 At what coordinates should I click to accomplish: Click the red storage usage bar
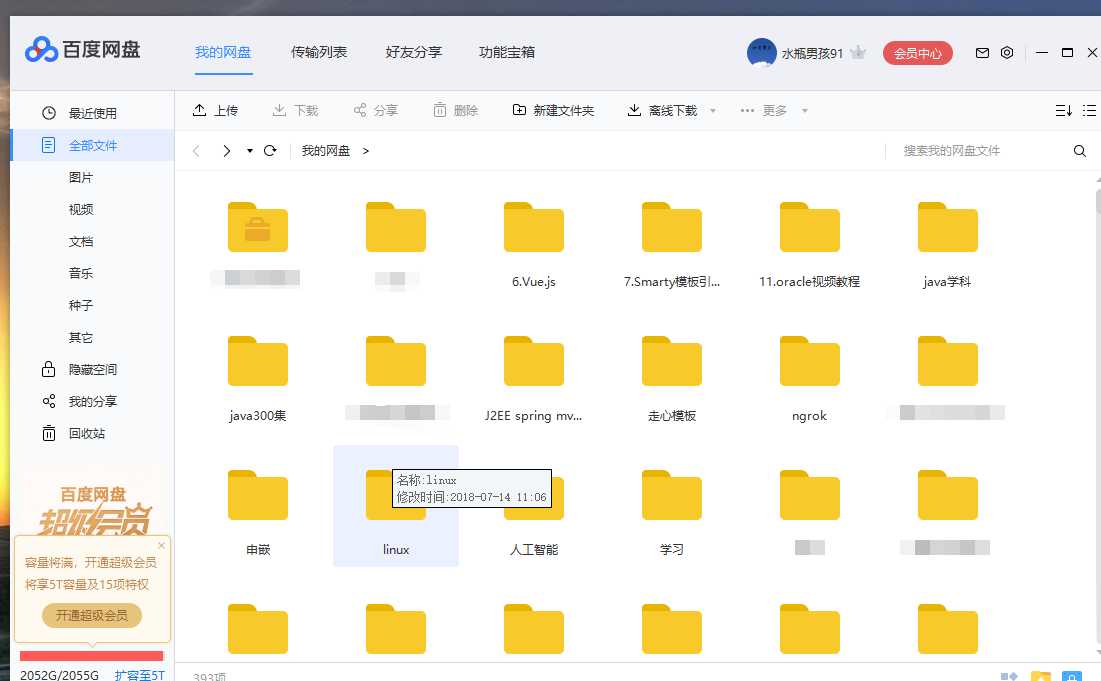91,656
